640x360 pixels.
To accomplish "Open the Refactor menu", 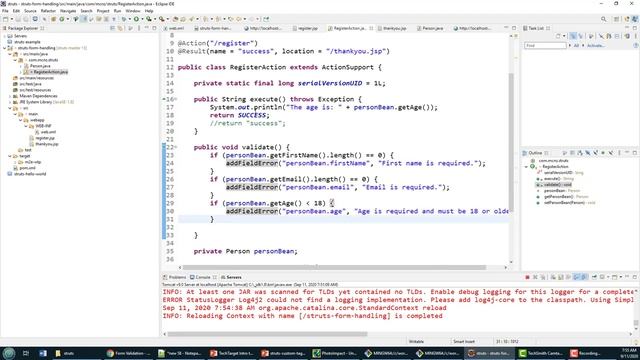I will (48, 11).
